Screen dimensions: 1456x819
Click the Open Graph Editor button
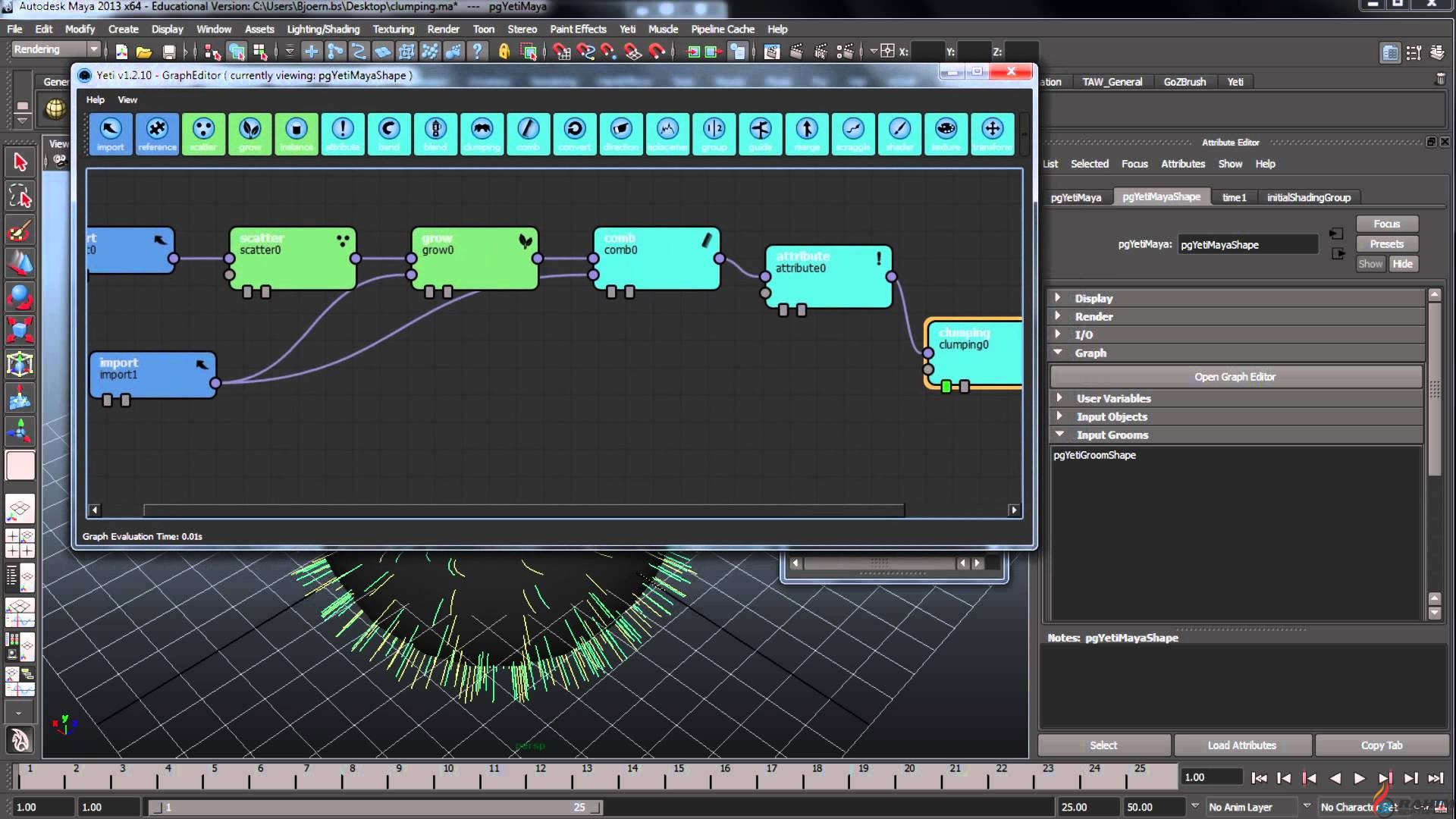1235,377
